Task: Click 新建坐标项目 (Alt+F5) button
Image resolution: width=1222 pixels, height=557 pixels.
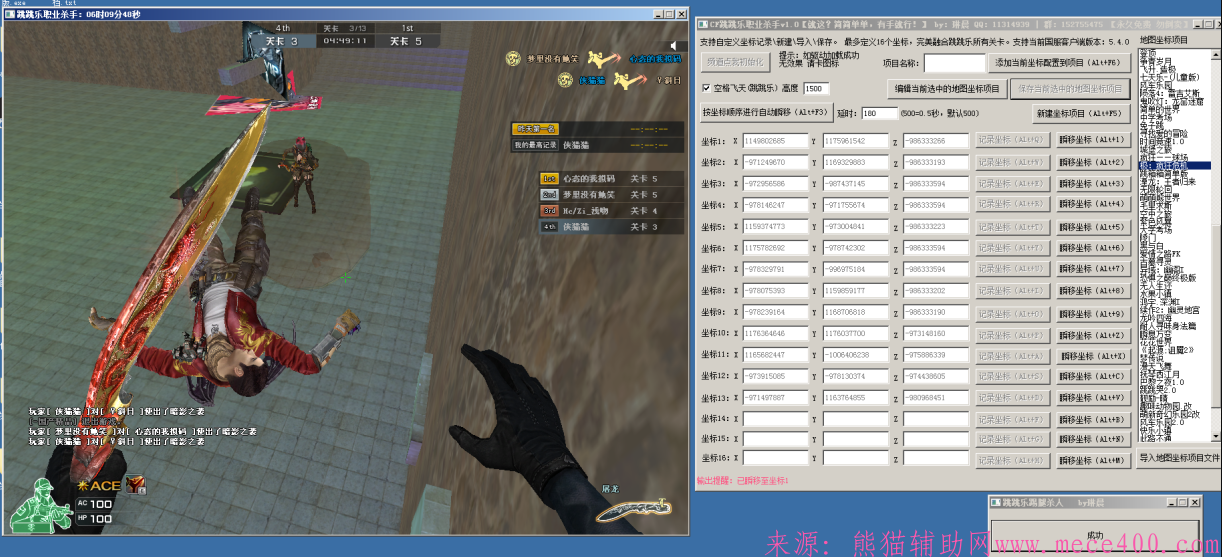Action: click(x=1082, y=114)
